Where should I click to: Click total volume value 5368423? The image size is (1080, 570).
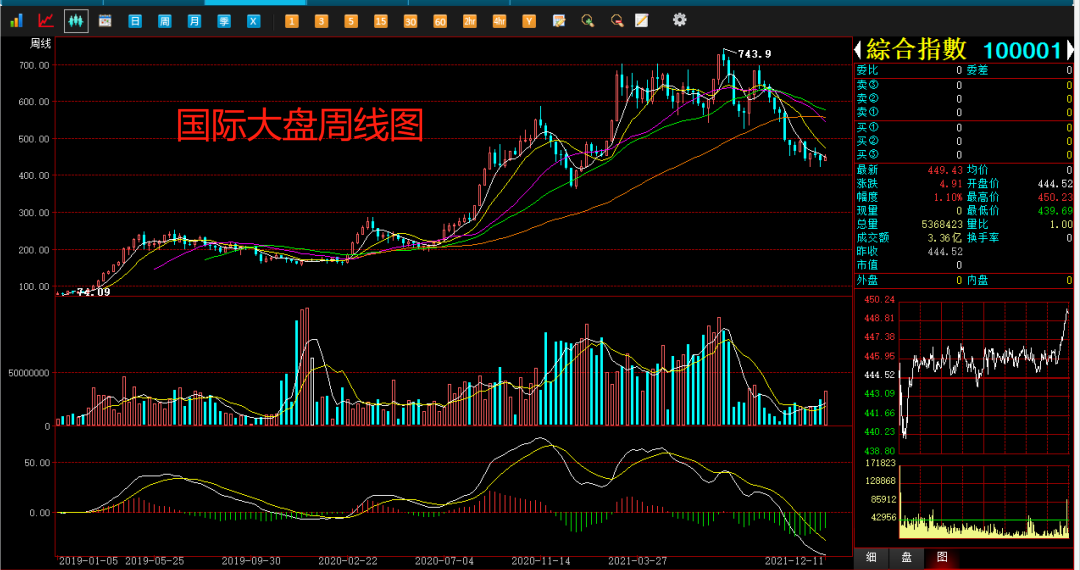(x=942, y=224)
